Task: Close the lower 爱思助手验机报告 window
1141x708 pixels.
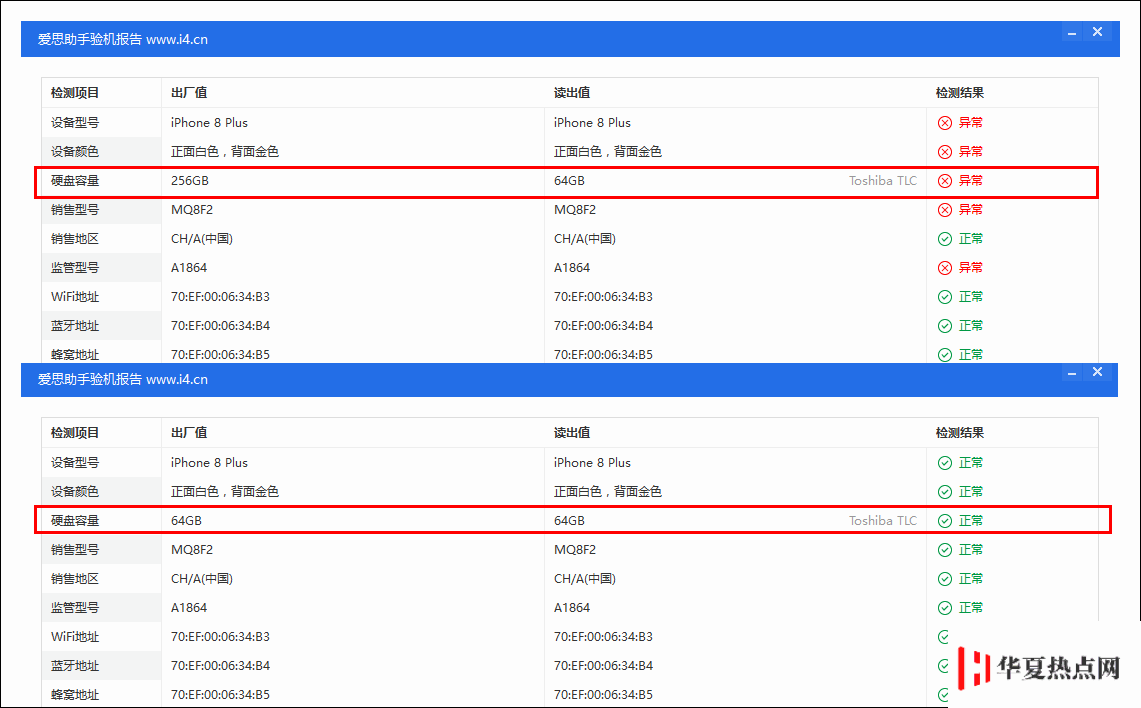Action: pos(1097,372)
